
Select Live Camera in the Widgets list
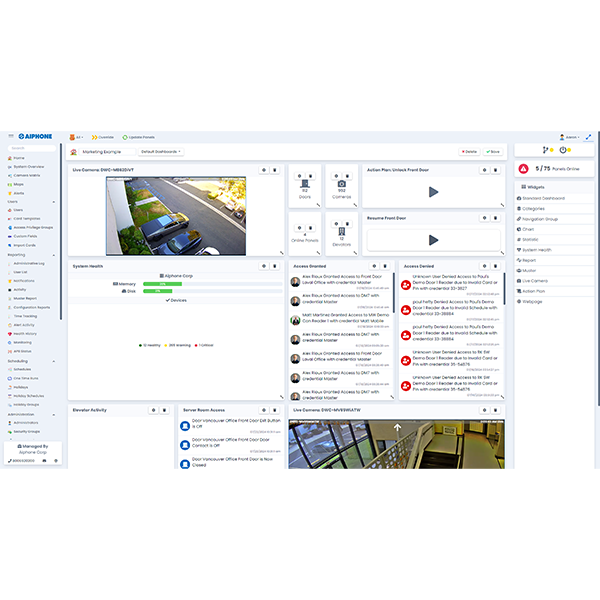(535, 281)
